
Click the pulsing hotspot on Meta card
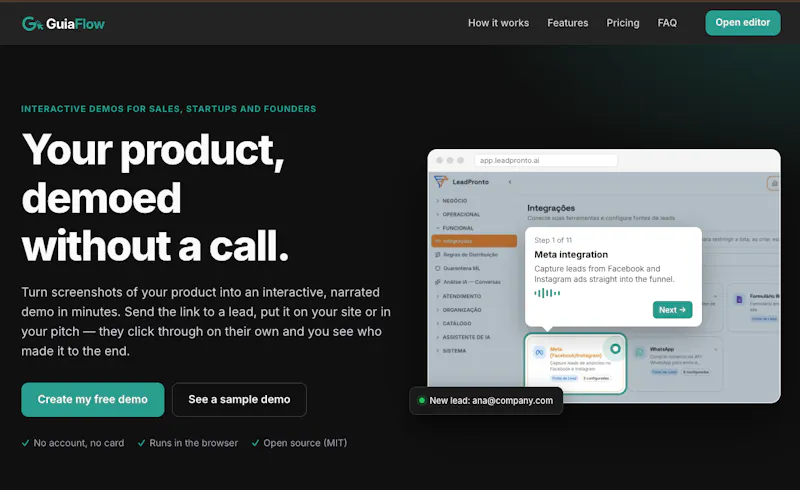tap(615, 349)
